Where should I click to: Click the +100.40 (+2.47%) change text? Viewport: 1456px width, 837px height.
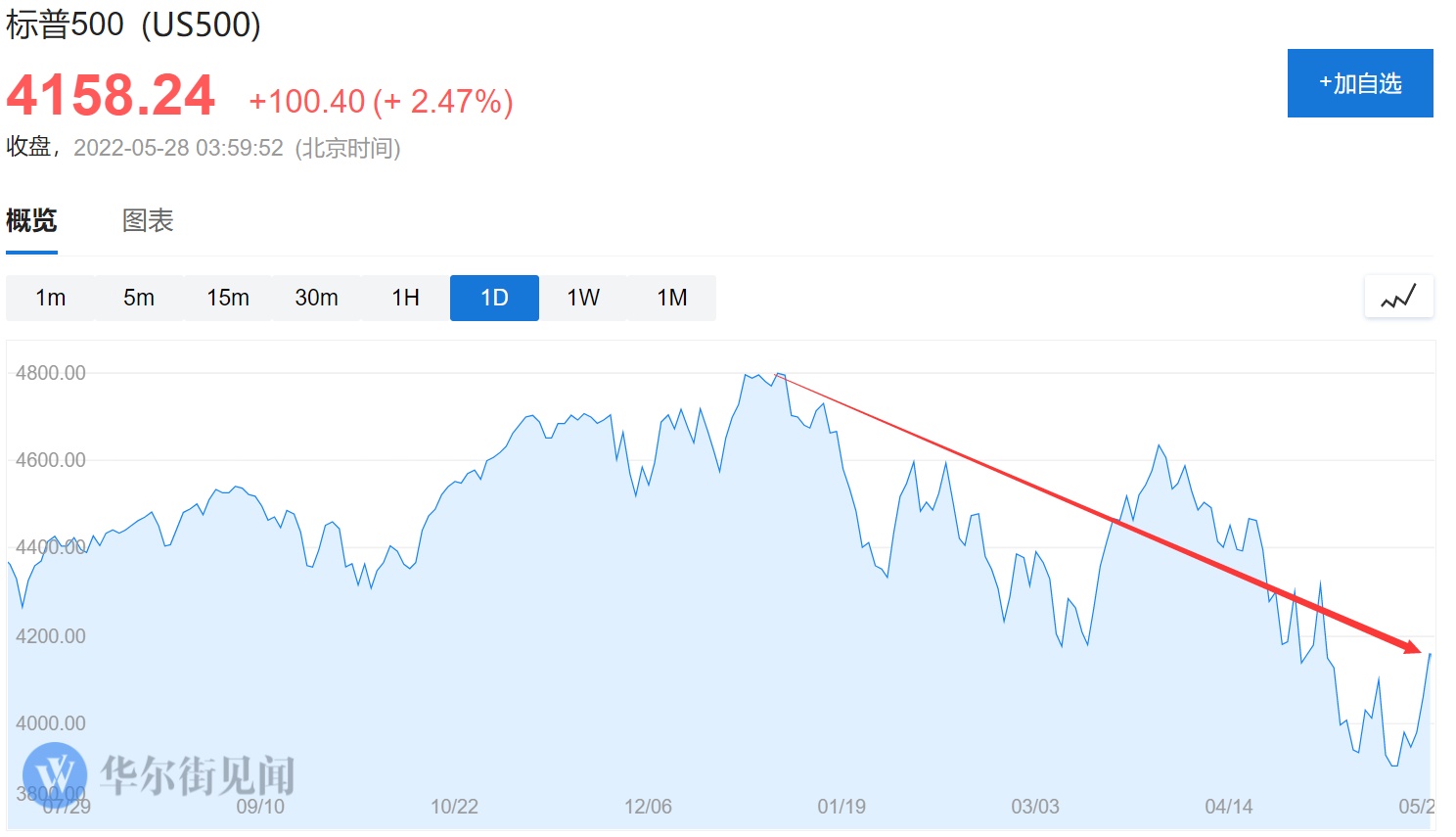(x=381, y=101)
